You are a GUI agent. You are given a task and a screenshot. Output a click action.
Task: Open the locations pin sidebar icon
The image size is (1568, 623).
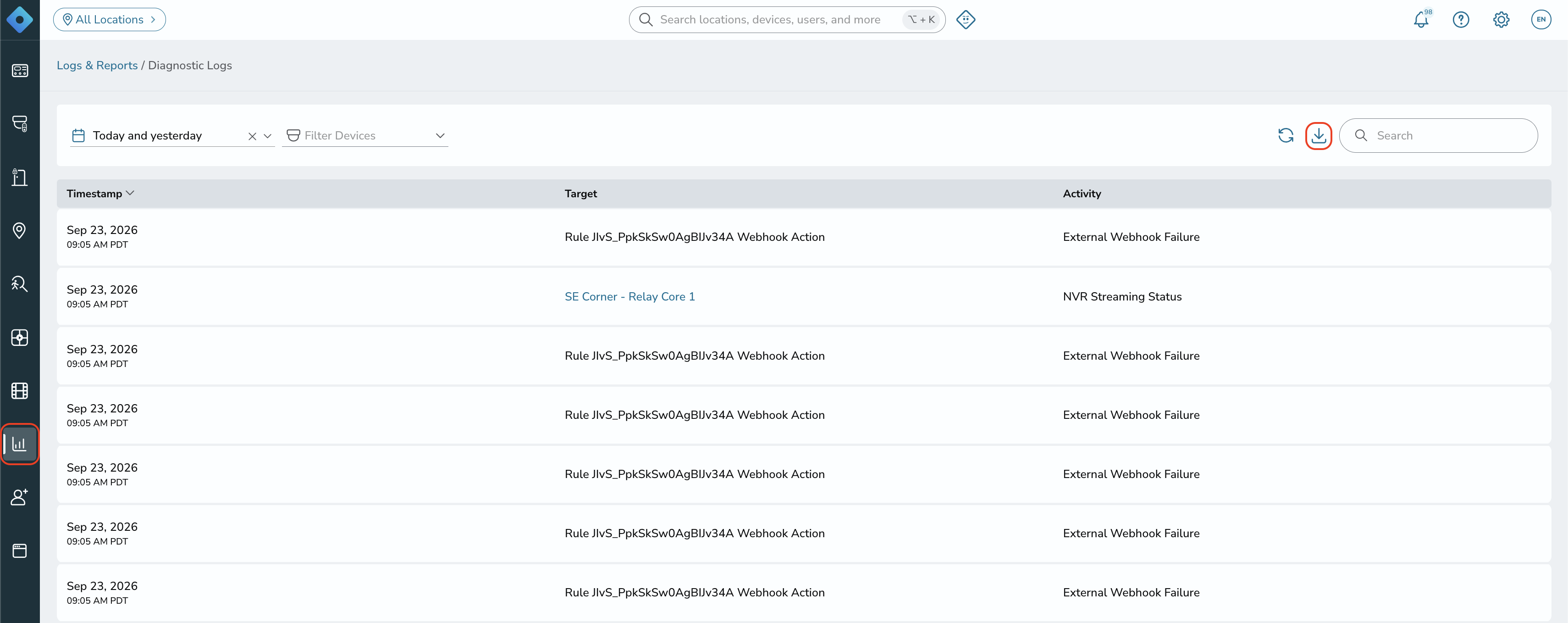19,231
